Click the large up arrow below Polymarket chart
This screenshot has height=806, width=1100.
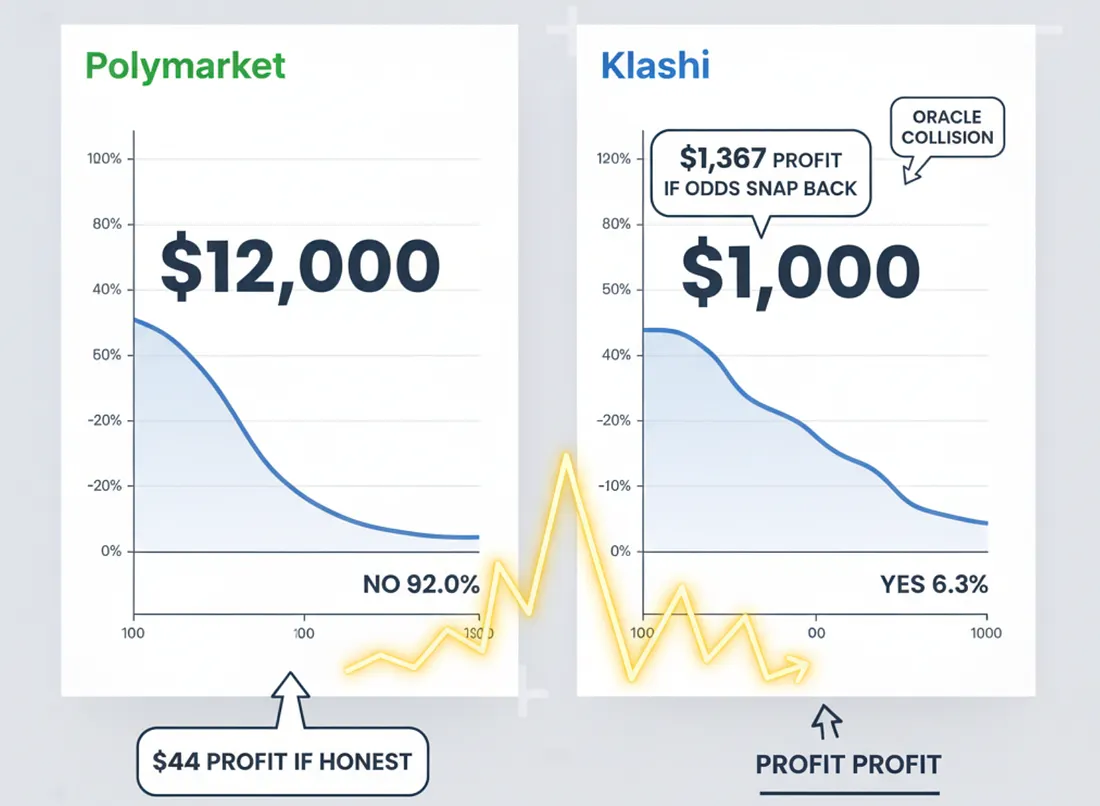tap(291, 696)
